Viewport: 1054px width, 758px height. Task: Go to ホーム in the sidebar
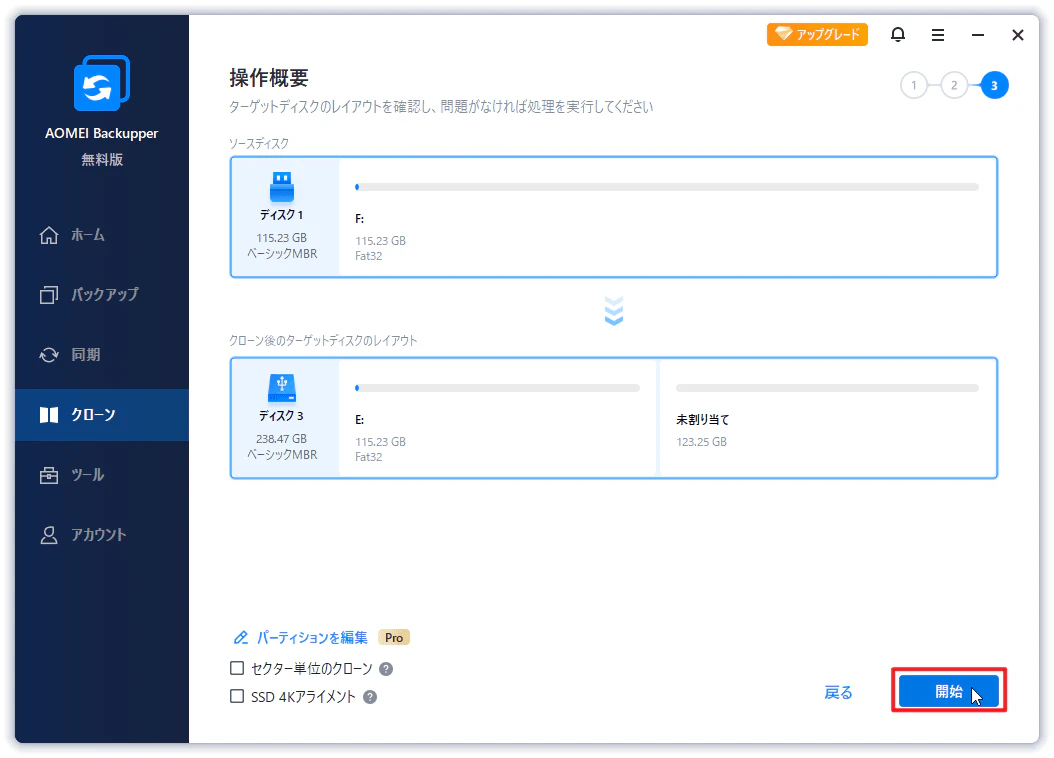(102, 235)
